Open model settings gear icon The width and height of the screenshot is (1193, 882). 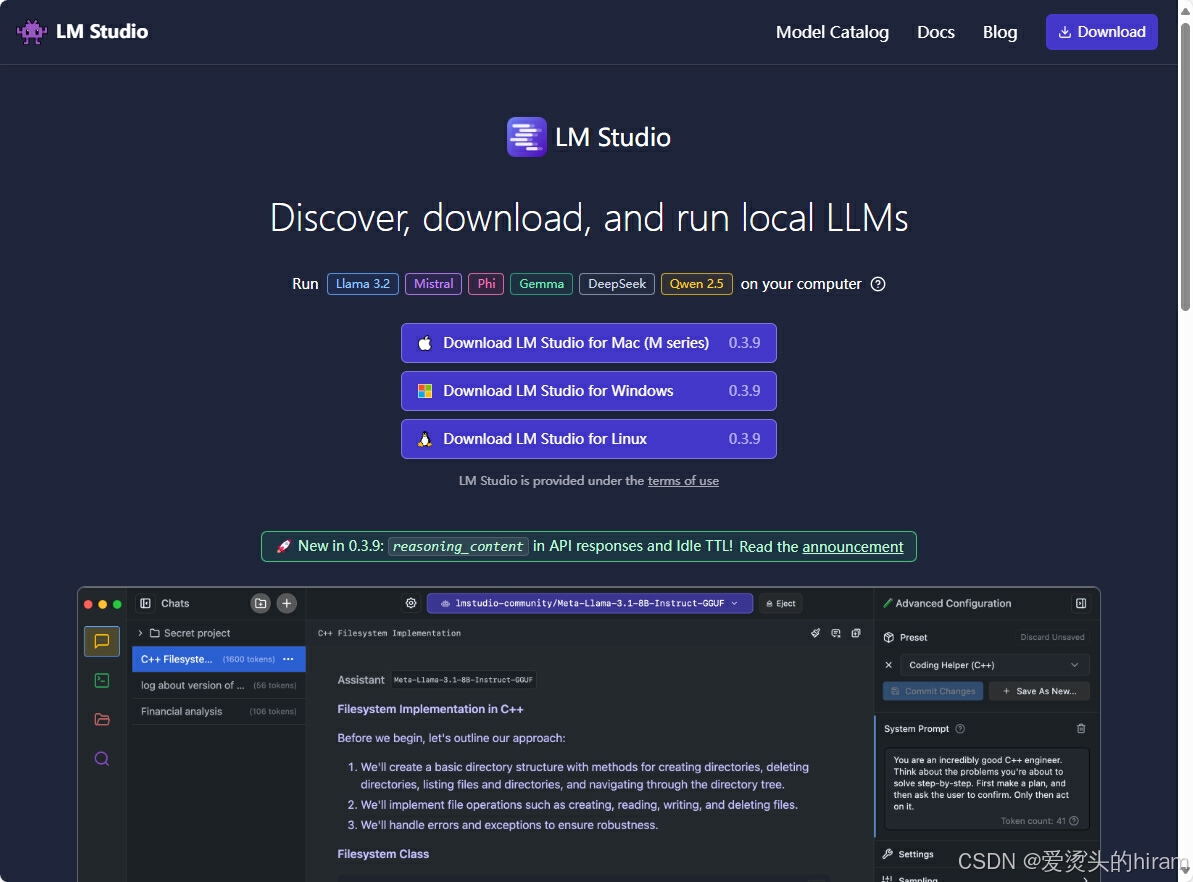(x=411, y=603)
